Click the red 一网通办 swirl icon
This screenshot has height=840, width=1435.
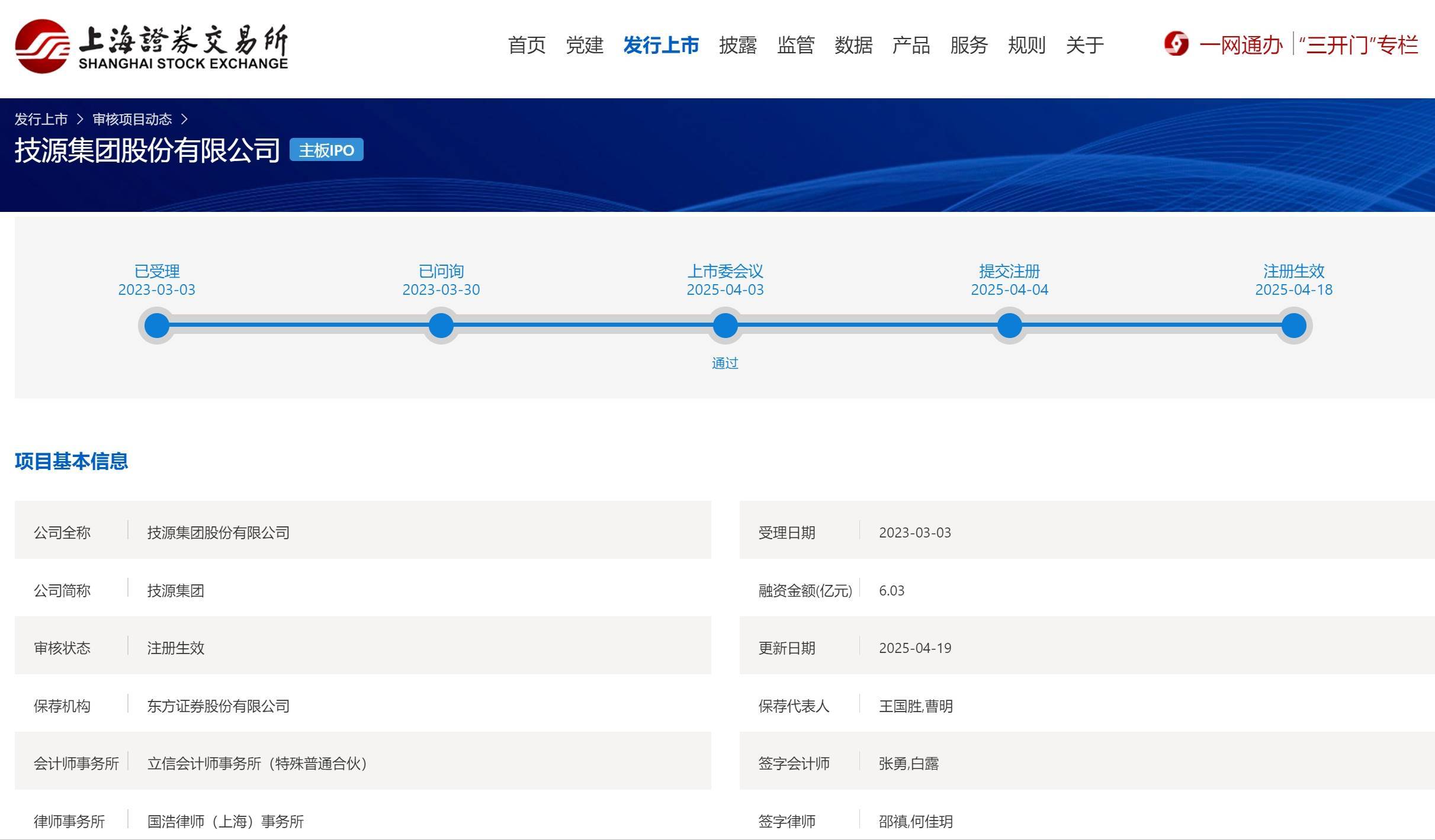tap(1176, 44)
